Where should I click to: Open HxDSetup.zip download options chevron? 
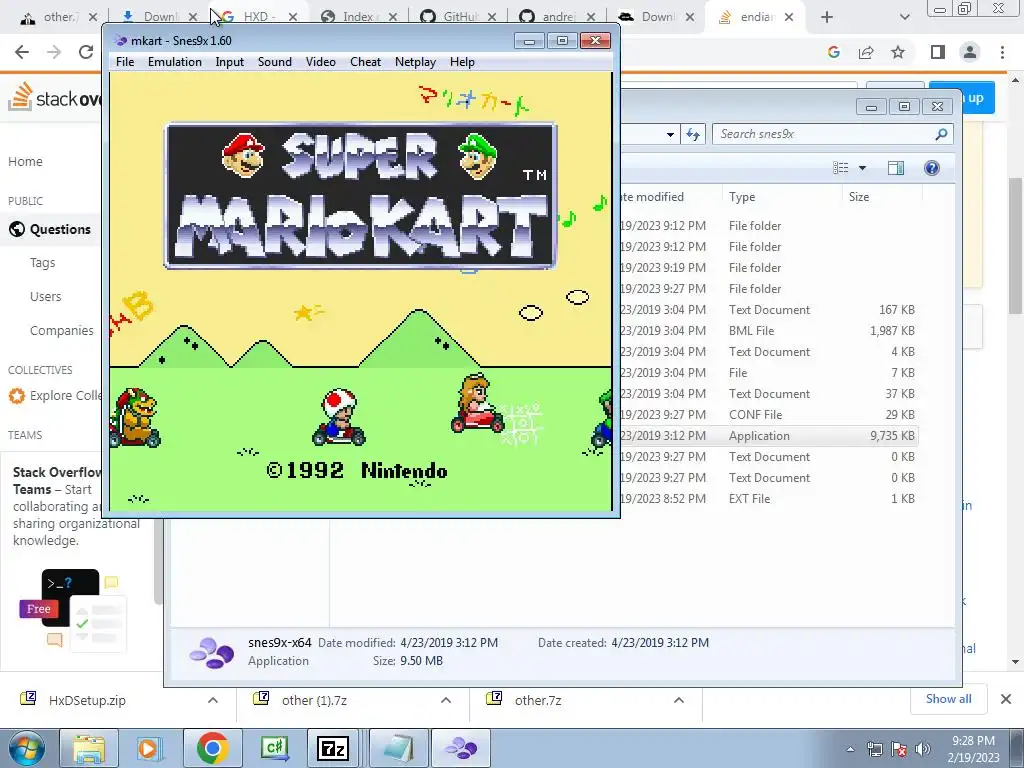(x=213, y=700)
